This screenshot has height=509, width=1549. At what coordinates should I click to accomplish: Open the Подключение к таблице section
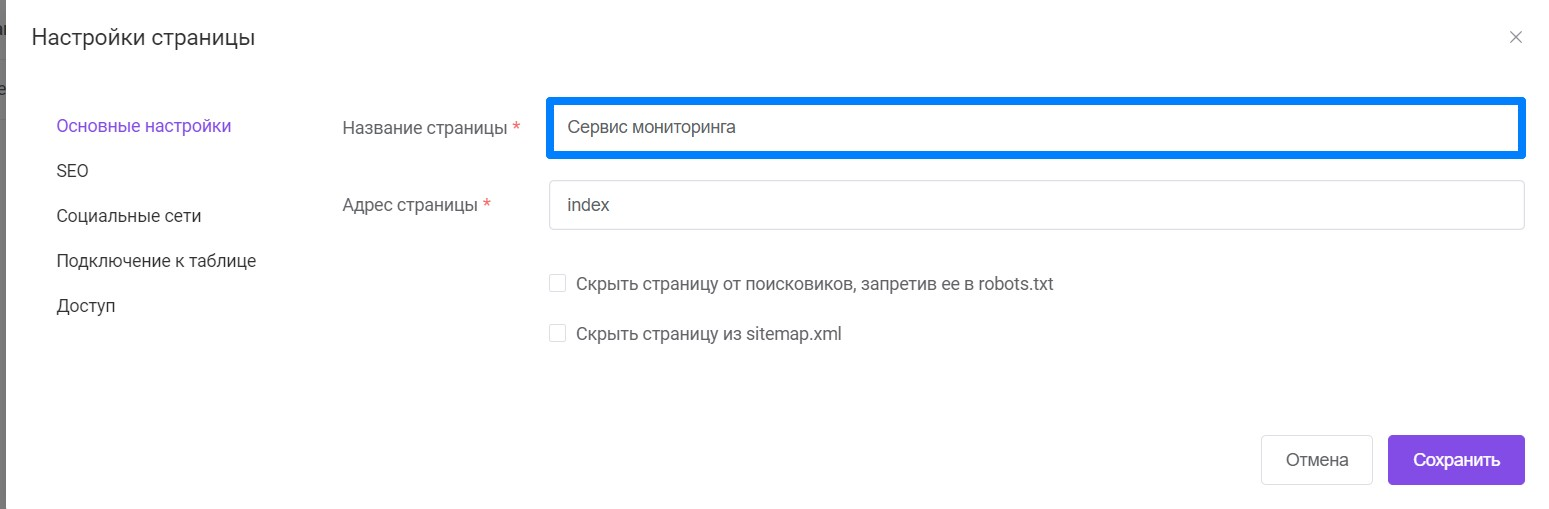156,261
